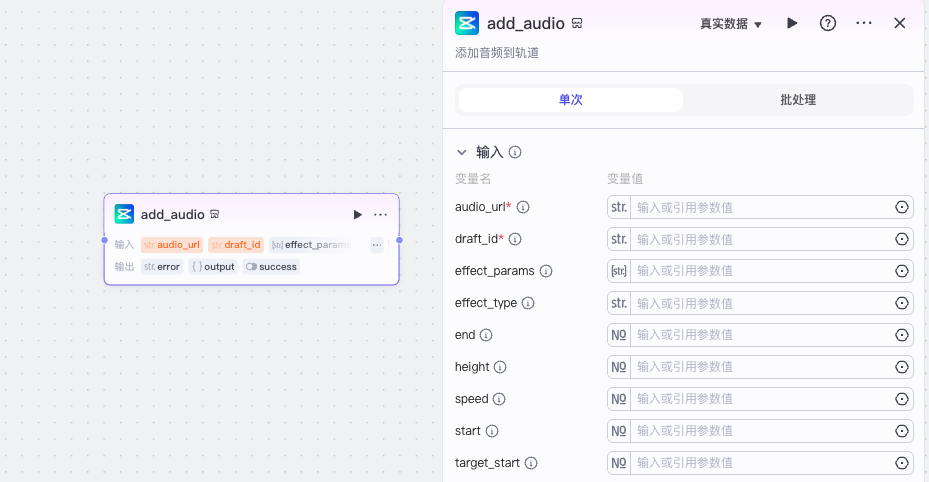Open the add_audio node's three-dot menu on canvas
Image resolution: width=929 pixels, height=482 pixels.
click(380, 214)
